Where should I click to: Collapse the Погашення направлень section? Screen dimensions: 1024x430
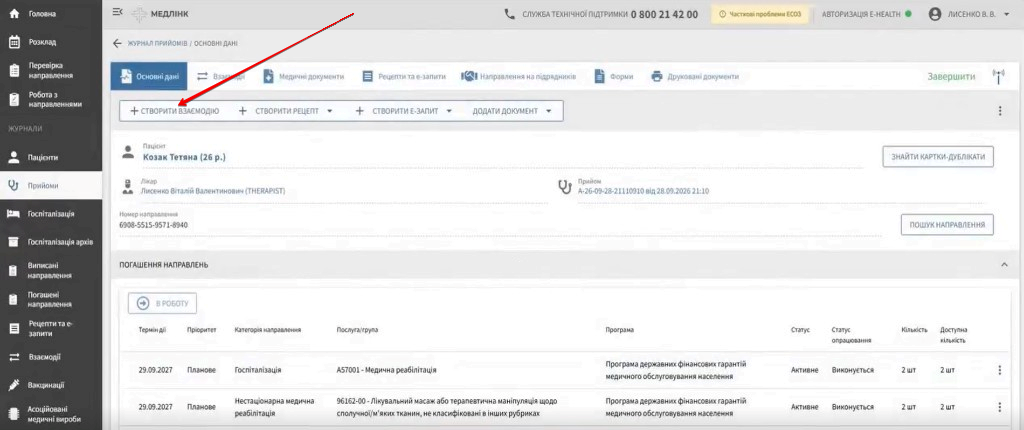pos(1004,265)
